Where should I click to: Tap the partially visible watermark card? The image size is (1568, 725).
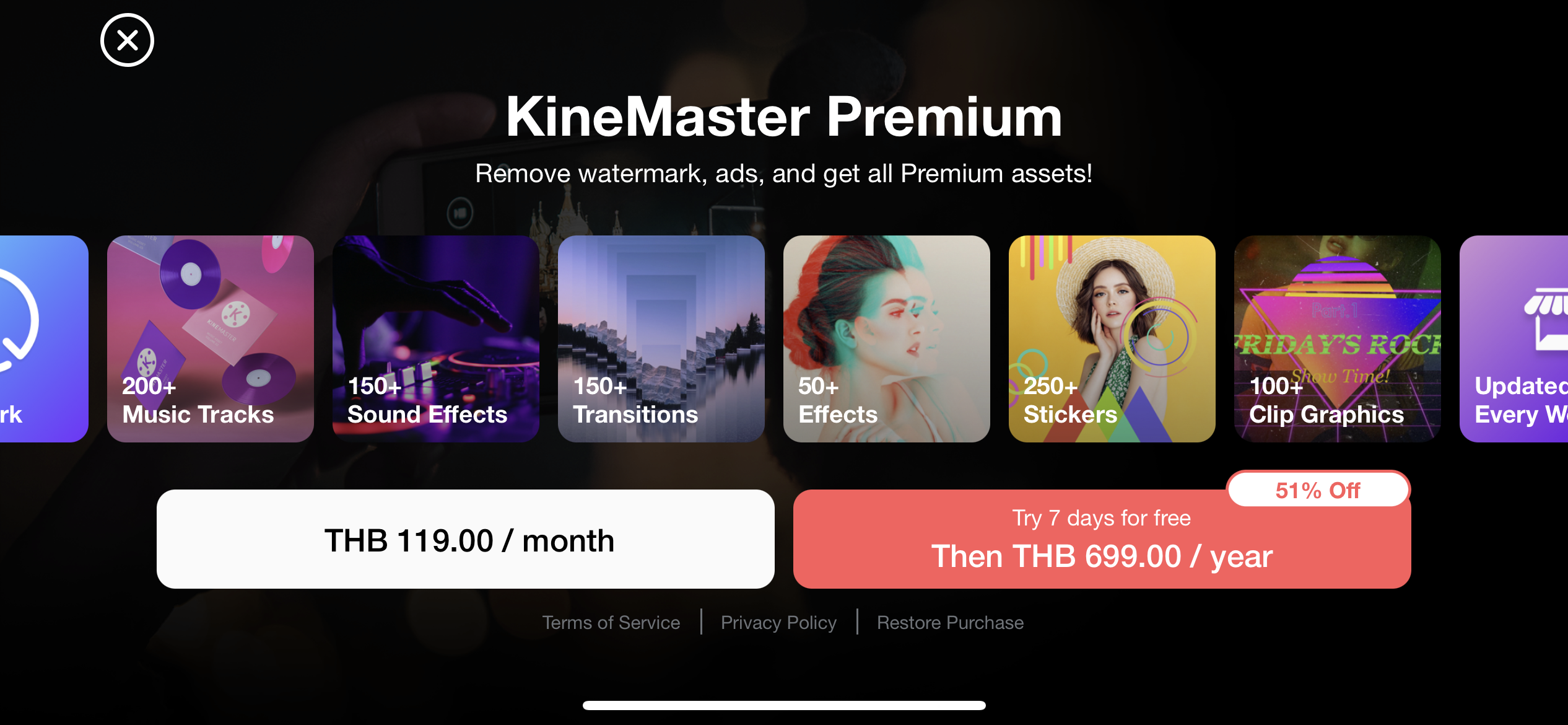pos(44,338)
